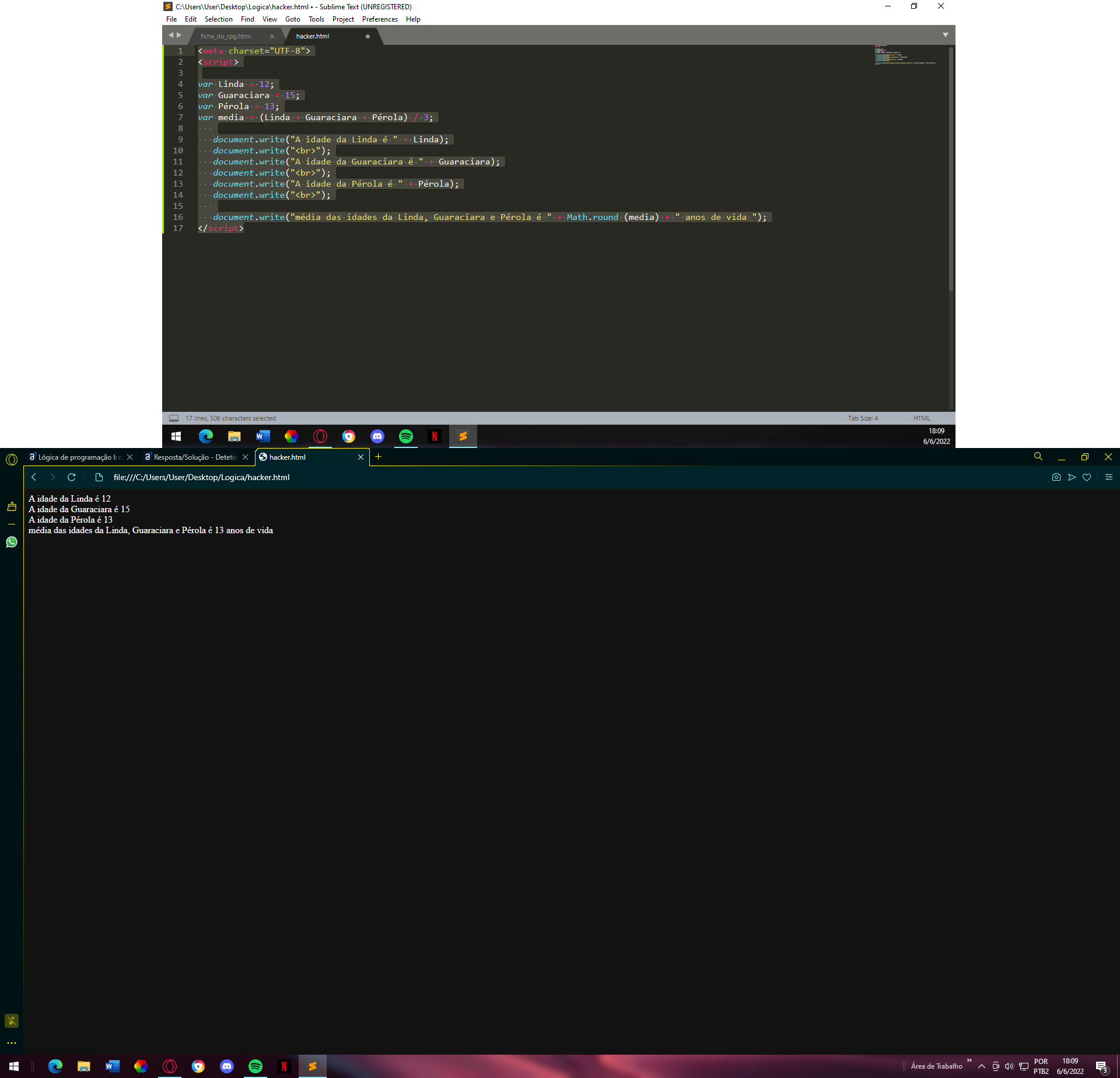1120x1078 pixels.
Task: Open the View menu
Action: click(x=269, y=19)
